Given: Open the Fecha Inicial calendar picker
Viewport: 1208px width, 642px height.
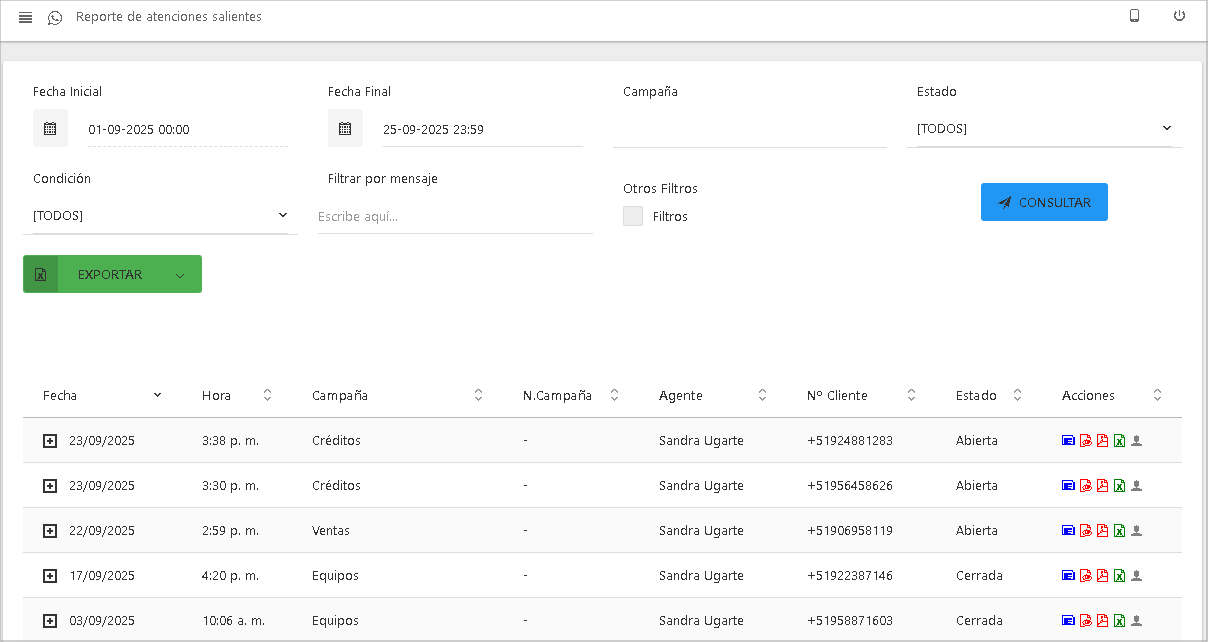Looking at the screenshot, I should tap(50, 128).
